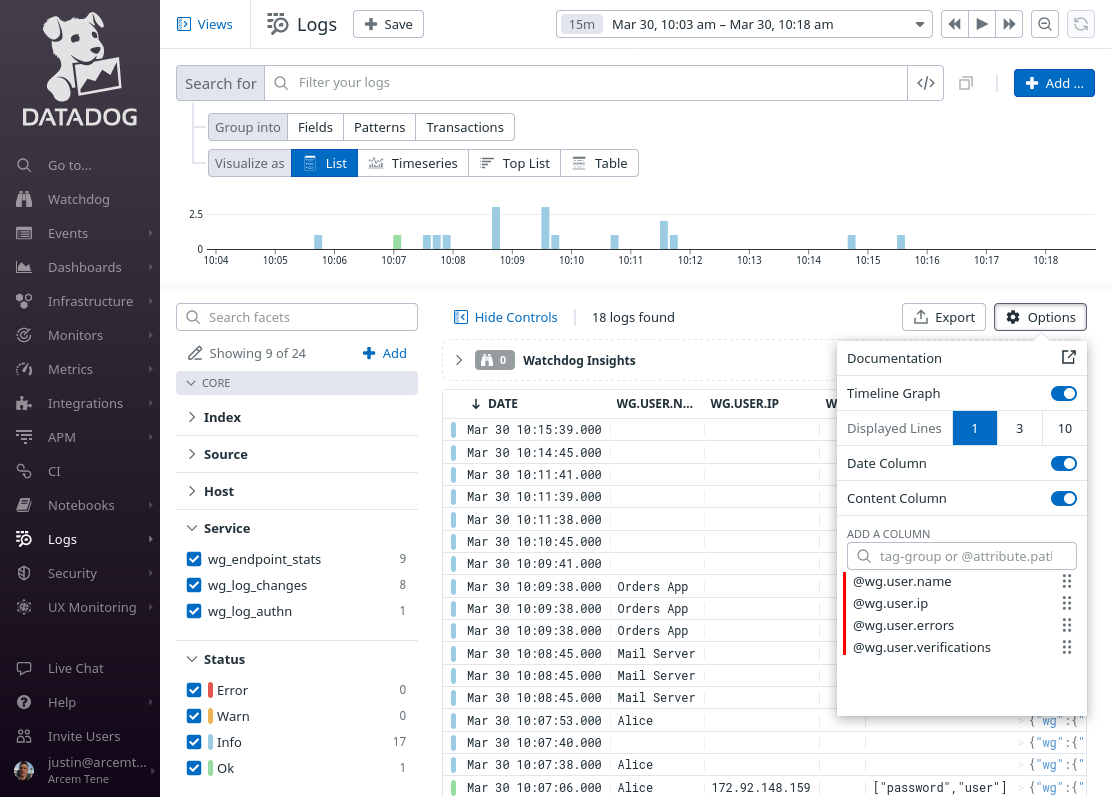Click the rewind time range button
This screenshot has height=797, width=1111.
(x=955, y=24)
